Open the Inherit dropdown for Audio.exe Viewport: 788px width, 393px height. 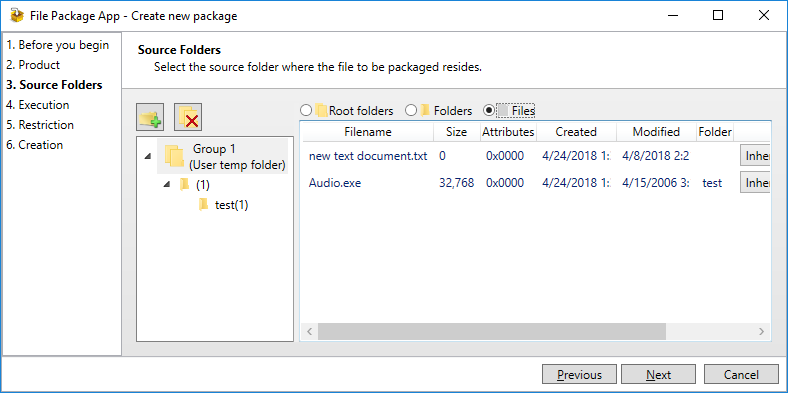(x=755, y=182)
